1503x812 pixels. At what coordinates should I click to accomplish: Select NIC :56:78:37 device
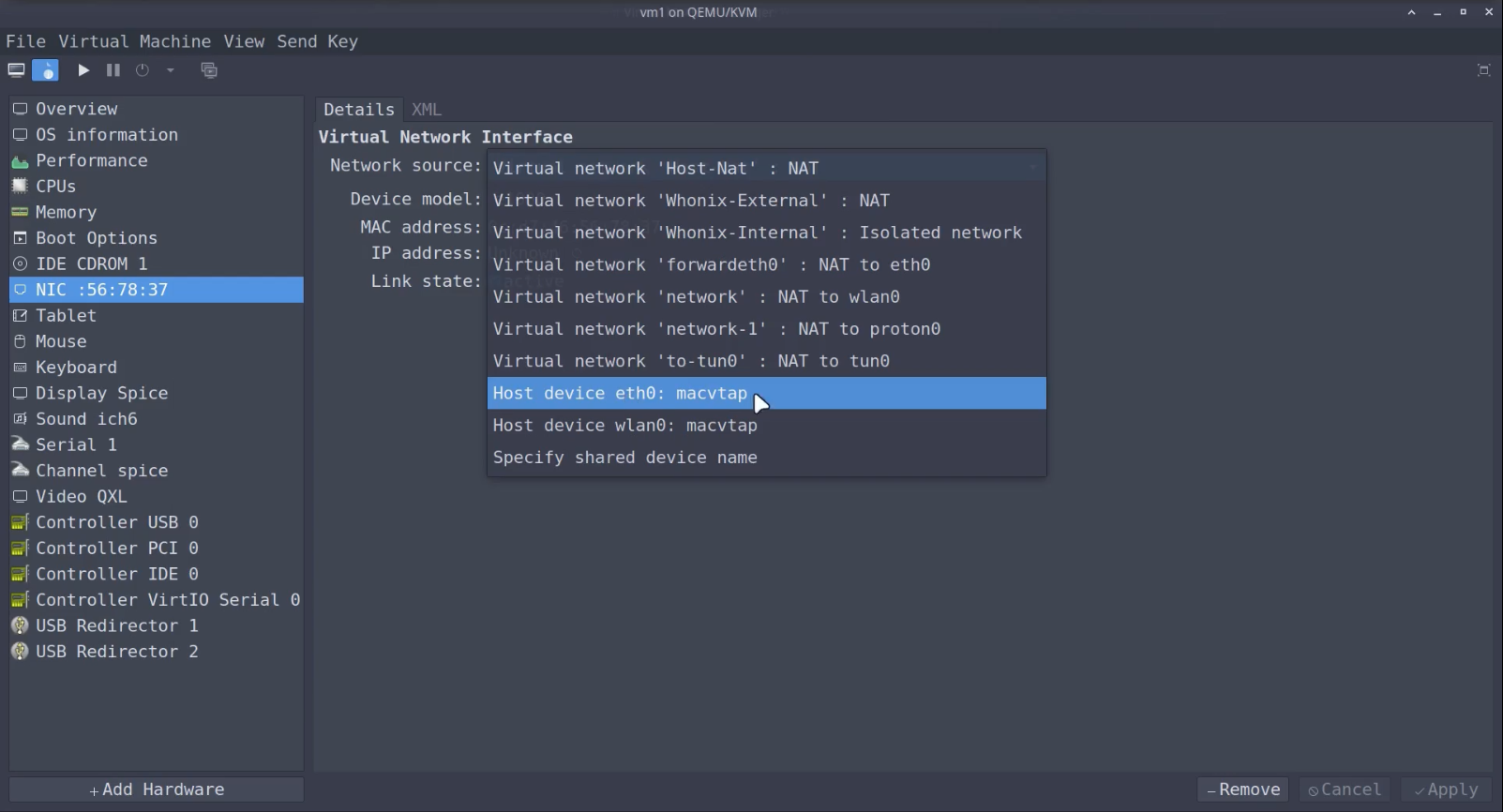coord(157,290)
